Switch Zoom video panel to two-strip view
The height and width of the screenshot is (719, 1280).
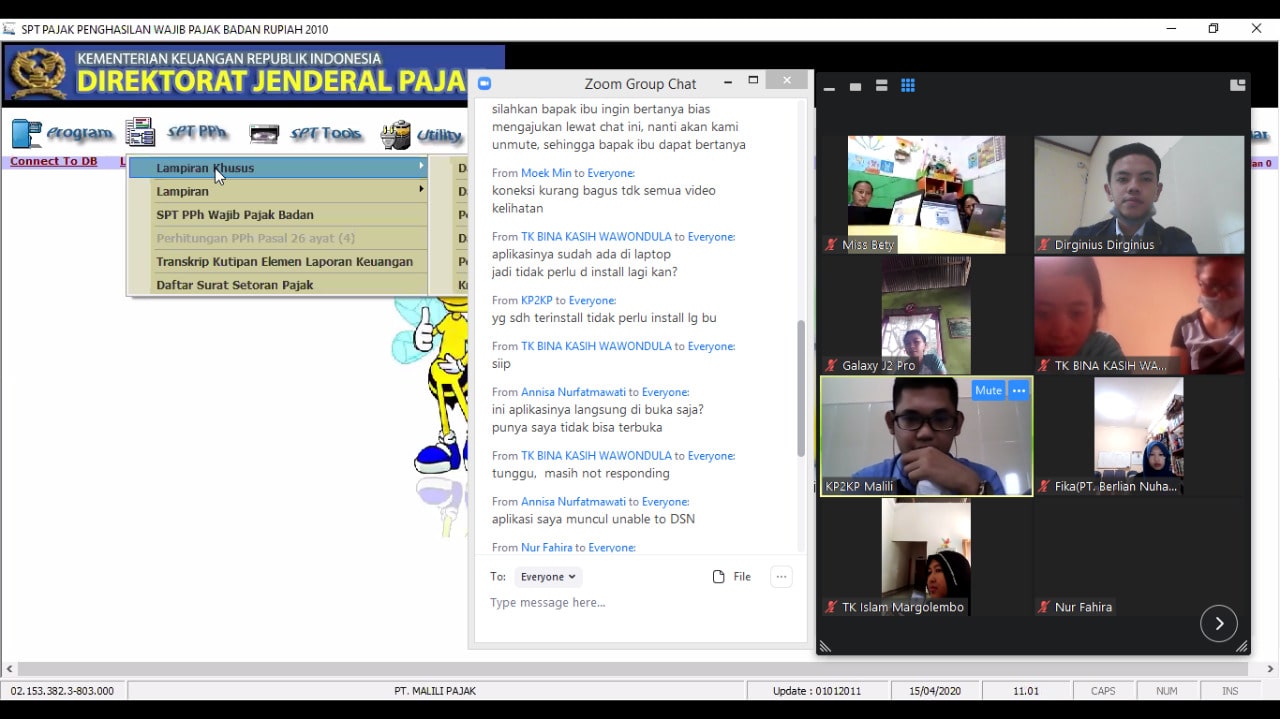[881, 86]
